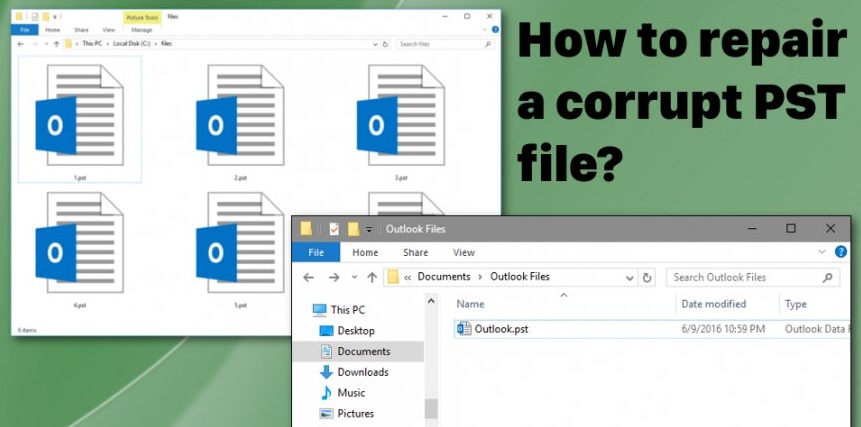
Task: Select the 4.pst file icon
Action: point(80,243)
